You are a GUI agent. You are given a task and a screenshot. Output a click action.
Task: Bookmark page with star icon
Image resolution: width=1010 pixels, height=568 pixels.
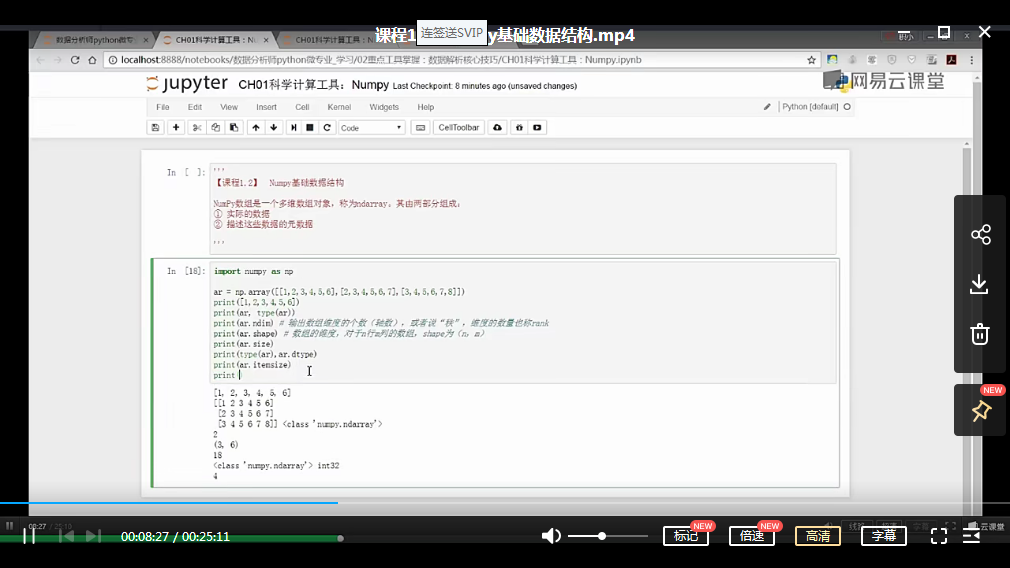pos(811,60)
